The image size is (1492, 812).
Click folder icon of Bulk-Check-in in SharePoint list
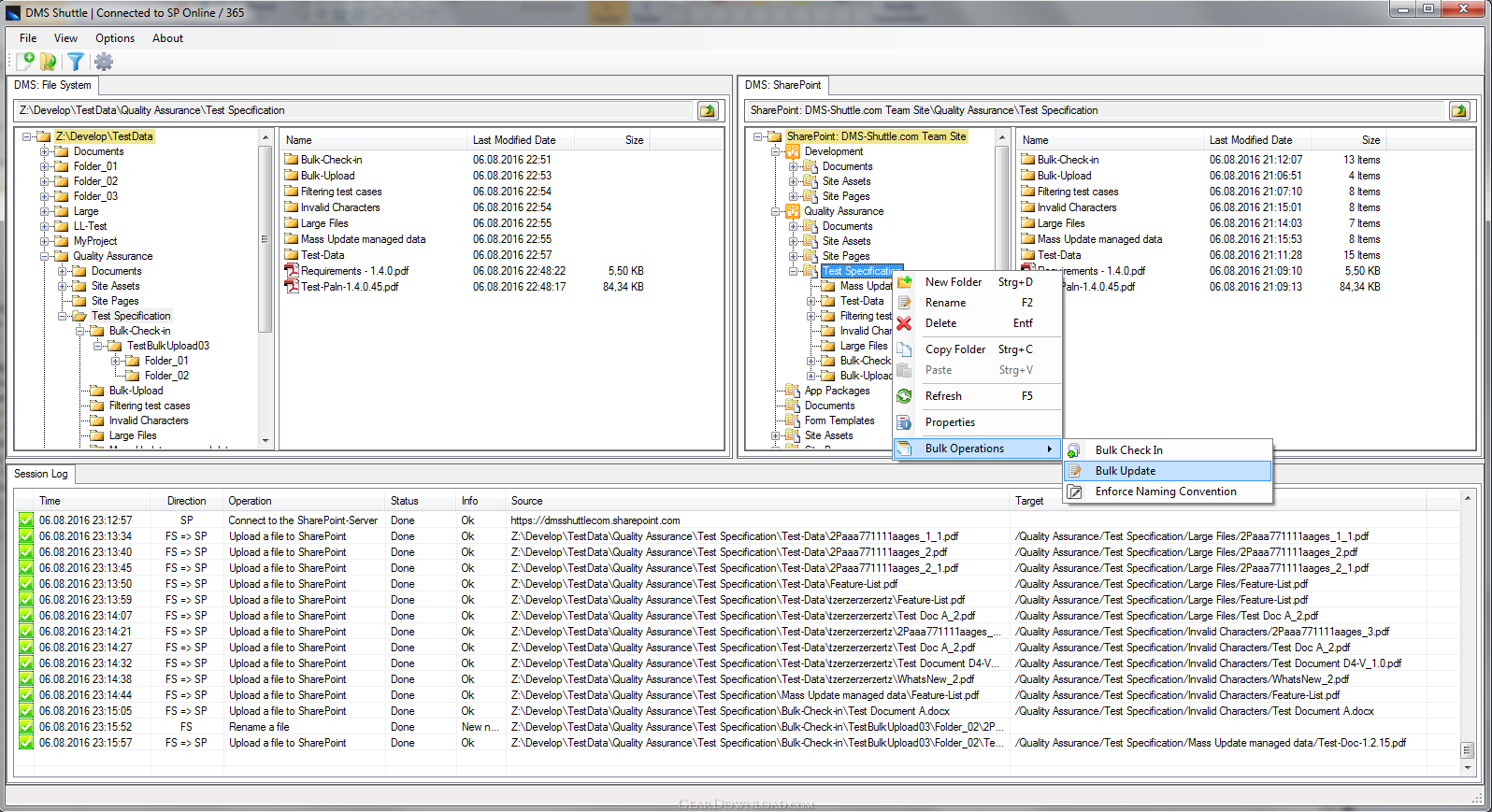point(1027,160)
